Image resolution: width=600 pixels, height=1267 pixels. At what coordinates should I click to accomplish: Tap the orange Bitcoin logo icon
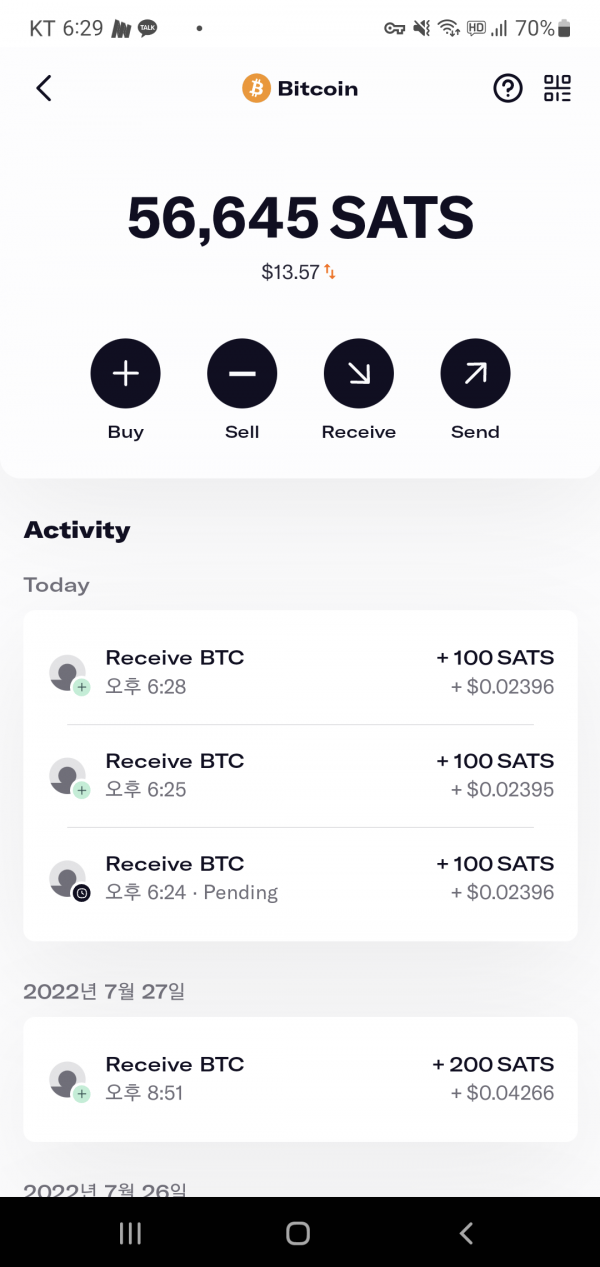256,89
